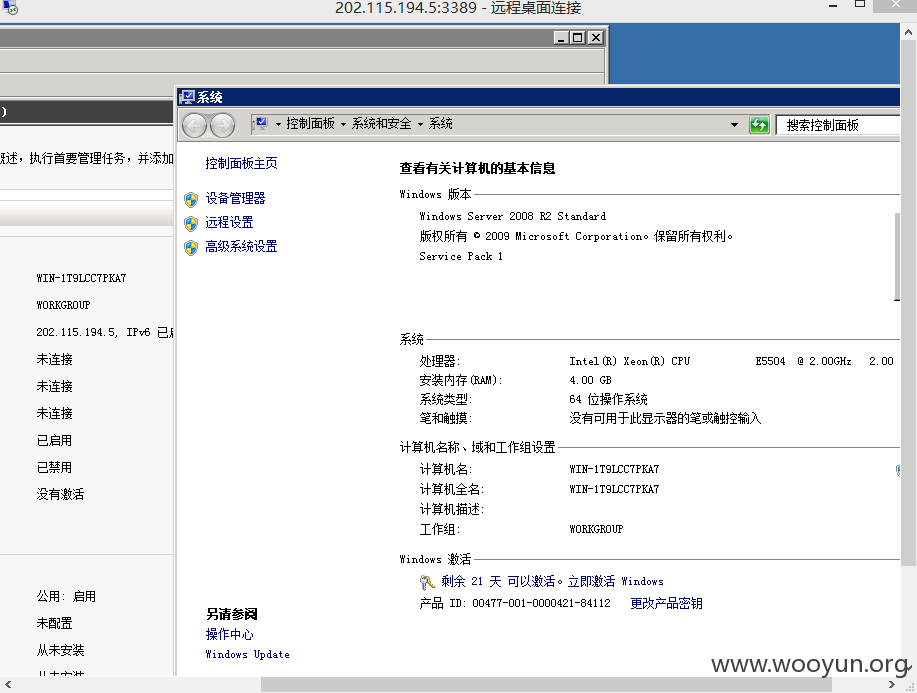Image resolution: width=917 pixels, height=693 pixels.
Task: Select 控制面板 in the breadcrumb path
Action: (311, 123)
